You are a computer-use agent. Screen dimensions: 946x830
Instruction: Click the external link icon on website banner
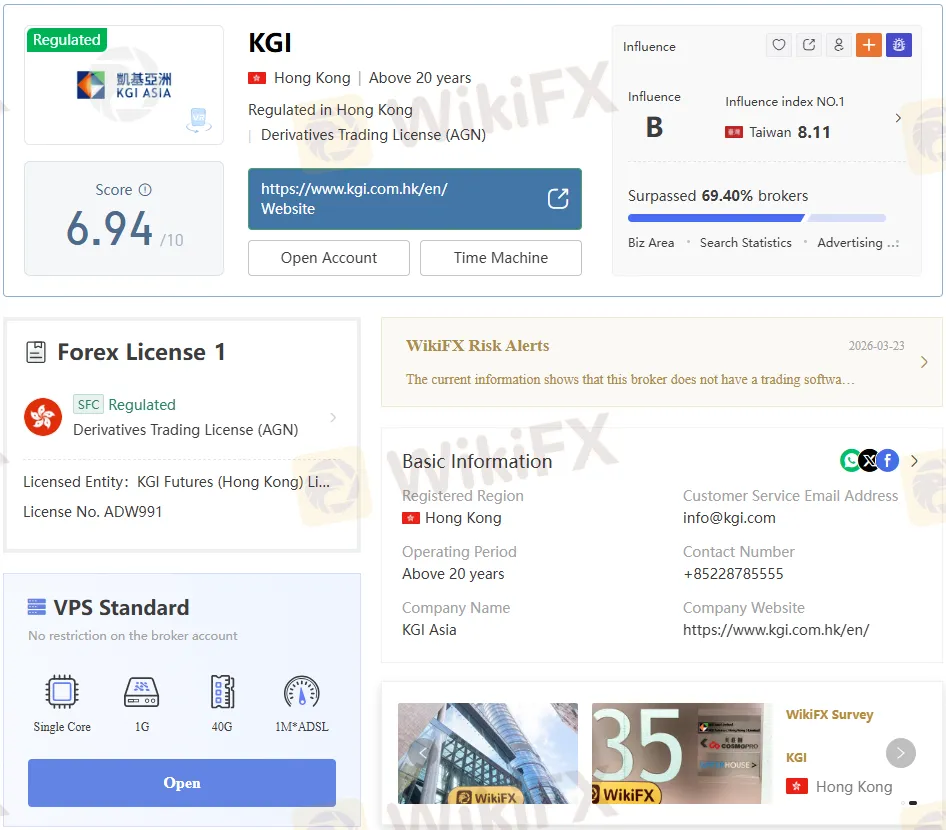pyautogui.click(x=558, y=198)
